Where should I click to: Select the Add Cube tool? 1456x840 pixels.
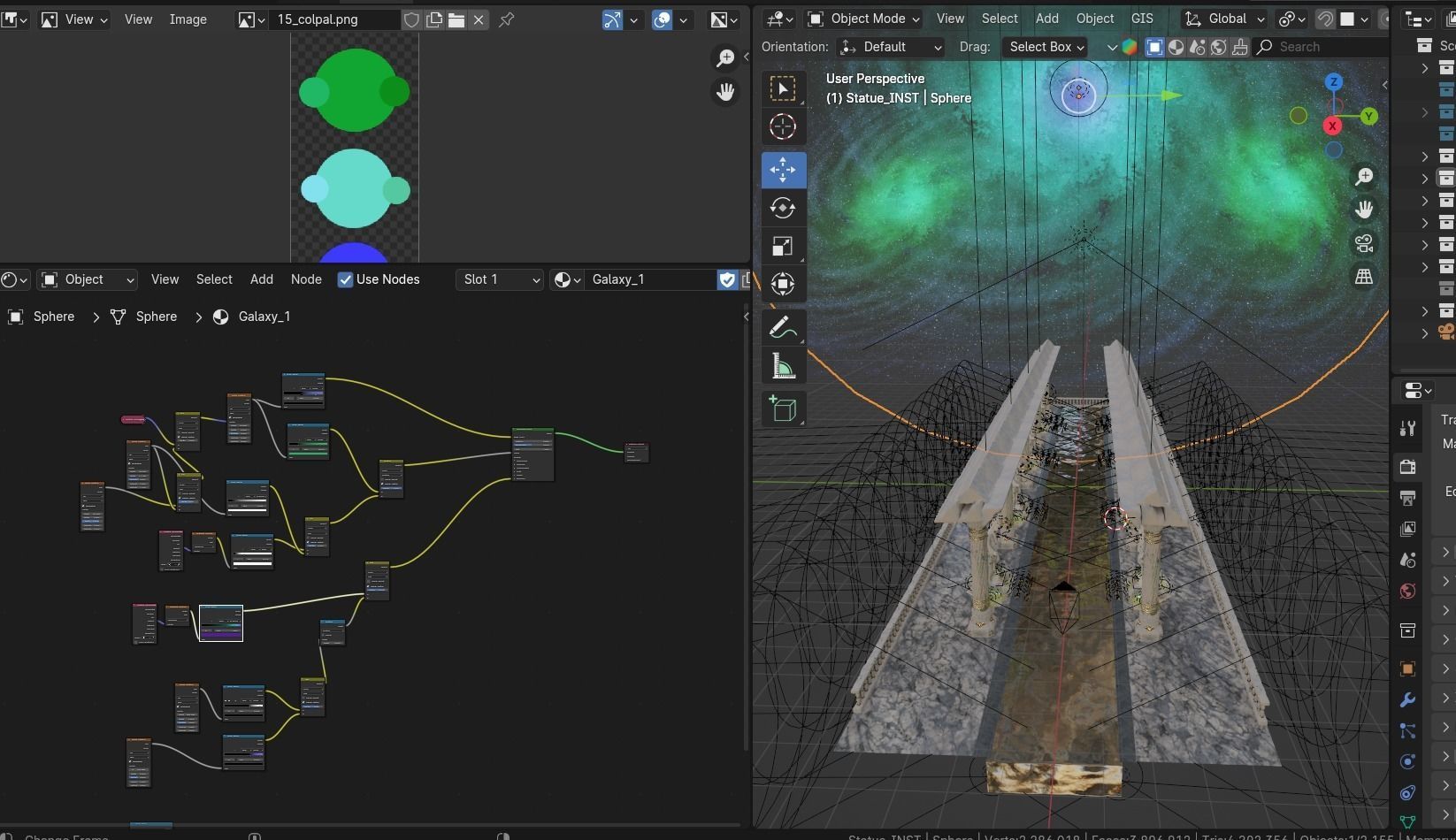click(783, 409)
